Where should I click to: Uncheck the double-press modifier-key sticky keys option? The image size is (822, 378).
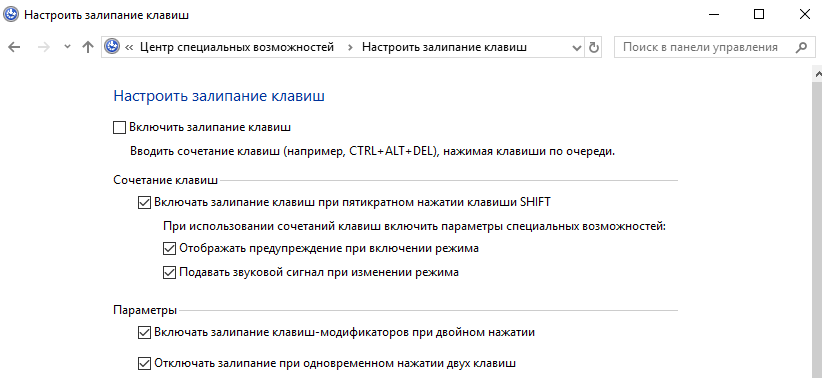click(x=144, y=332)
